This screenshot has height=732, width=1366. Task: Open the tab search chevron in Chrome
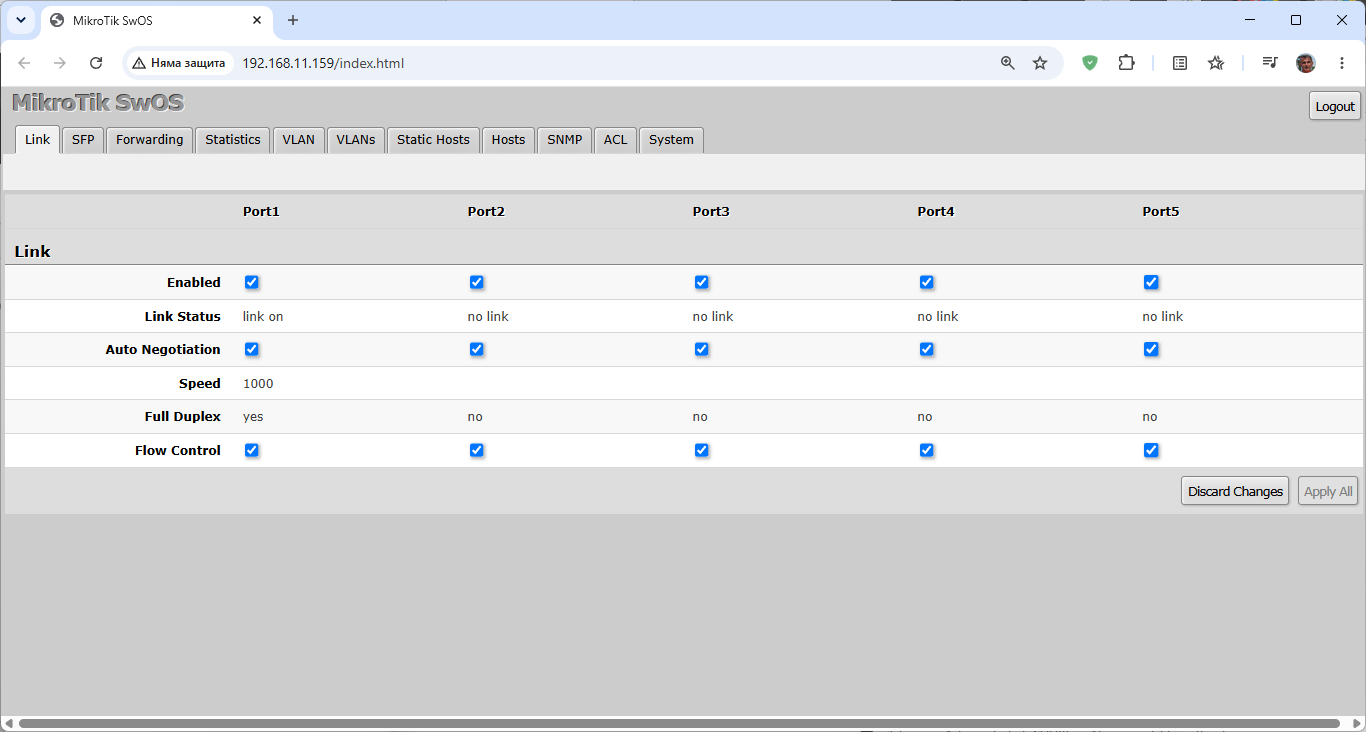point(20,20)
